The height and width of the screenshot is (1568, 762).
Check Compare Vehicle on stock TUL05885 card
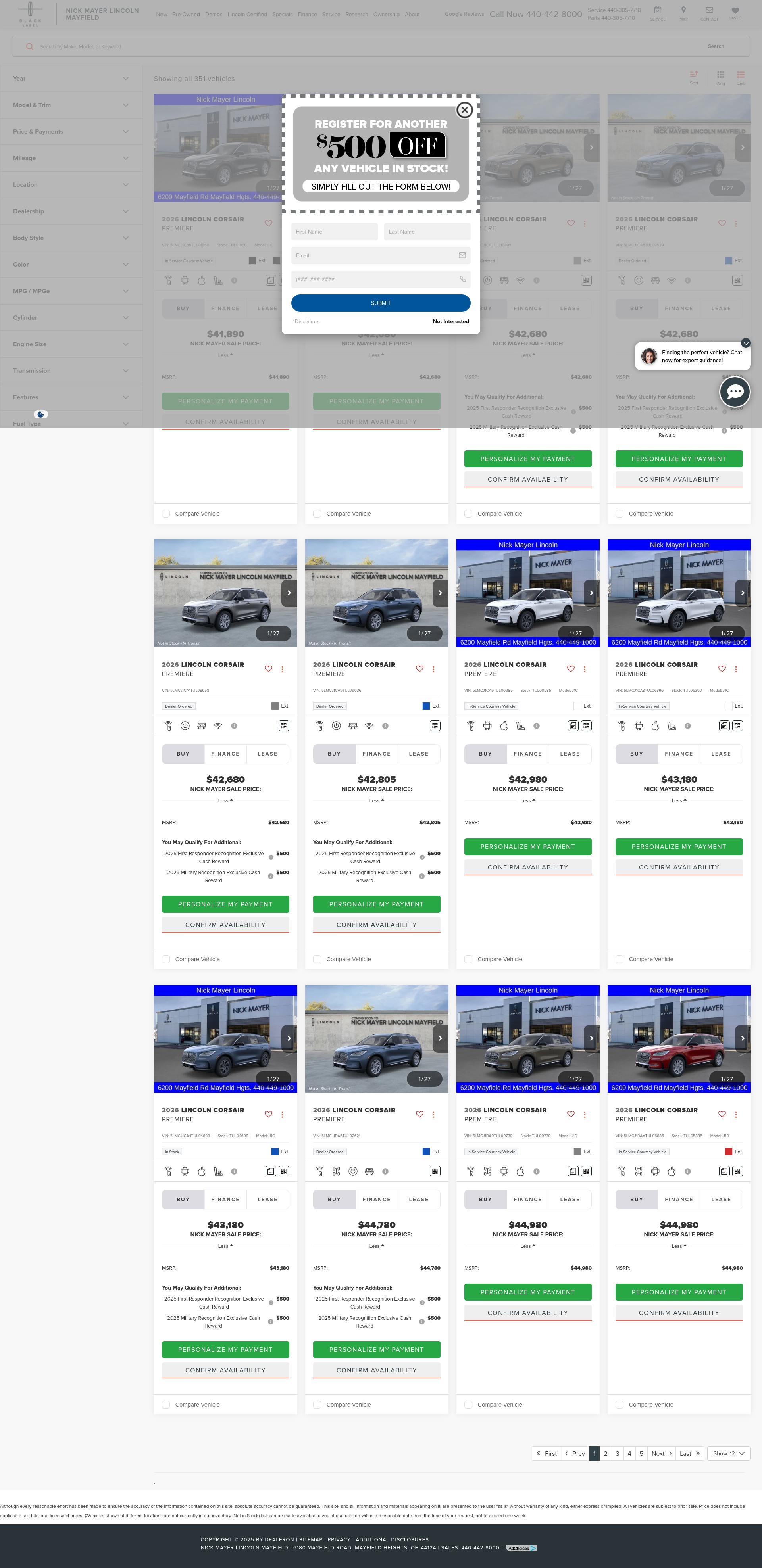coord(619,1405)
